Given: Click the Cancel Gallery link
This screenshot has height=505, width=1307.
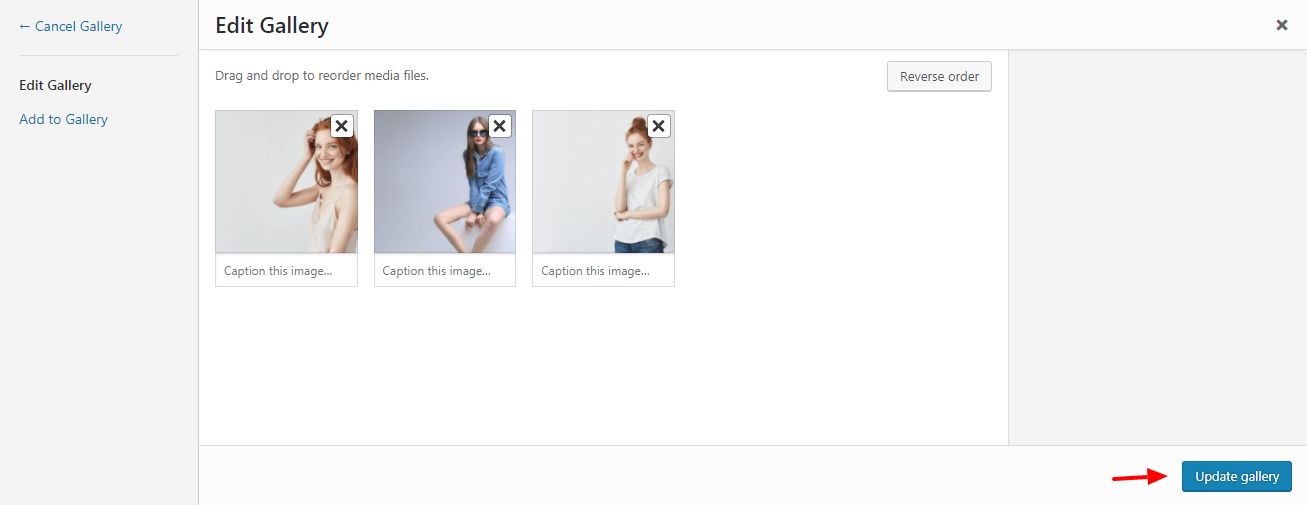Looking at the screenshot, I should 70,26.
